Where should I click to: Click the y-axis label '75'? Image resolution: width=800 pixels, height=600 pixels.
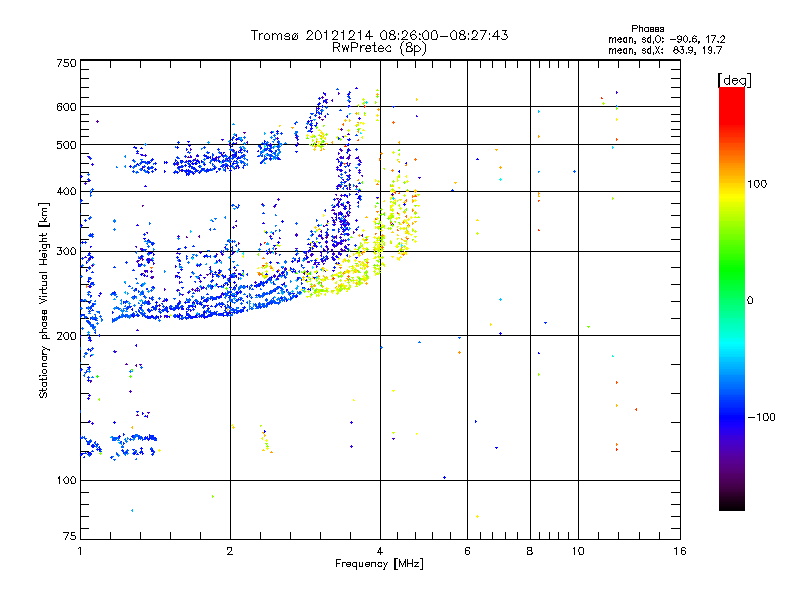(70, 536)
